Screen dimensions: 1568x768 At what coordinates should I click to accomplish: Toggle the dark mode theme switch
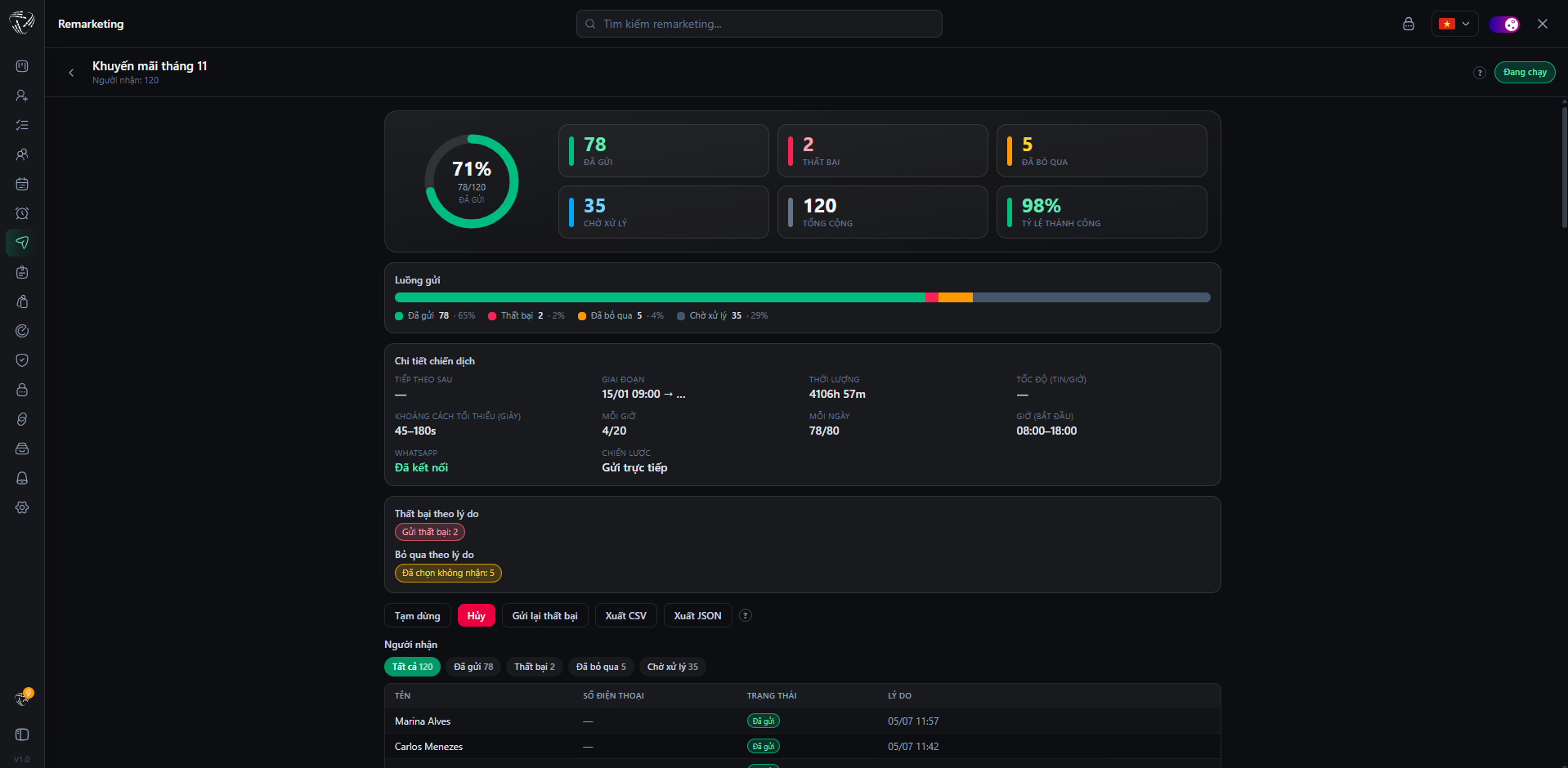pos(1504,24)
